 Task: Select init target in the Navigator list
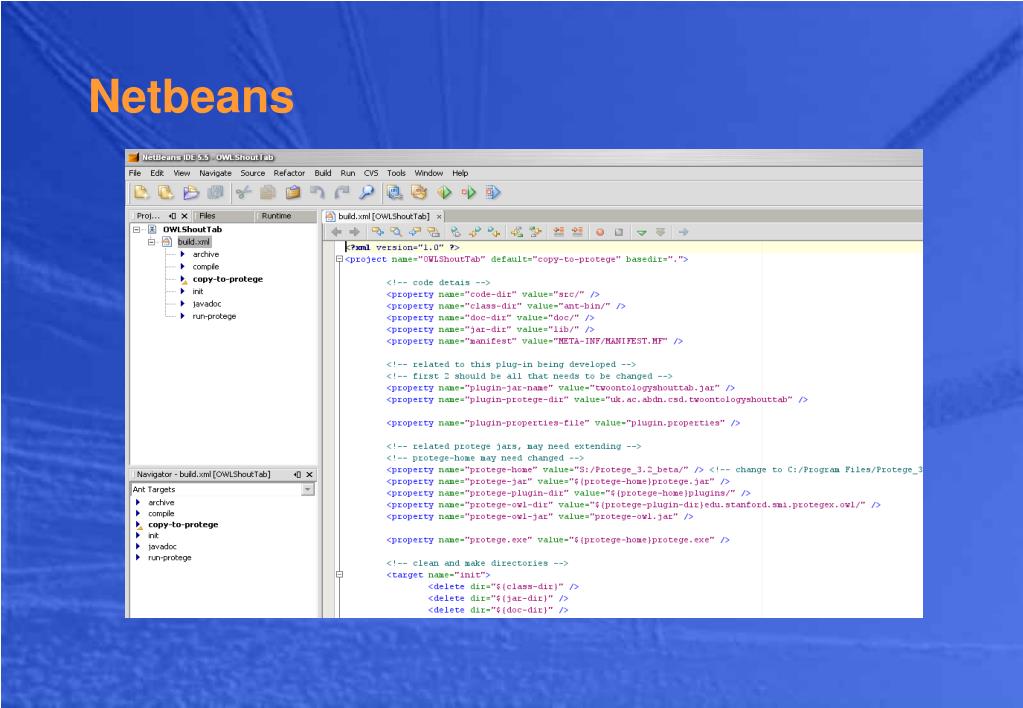(x=153, y=536)
